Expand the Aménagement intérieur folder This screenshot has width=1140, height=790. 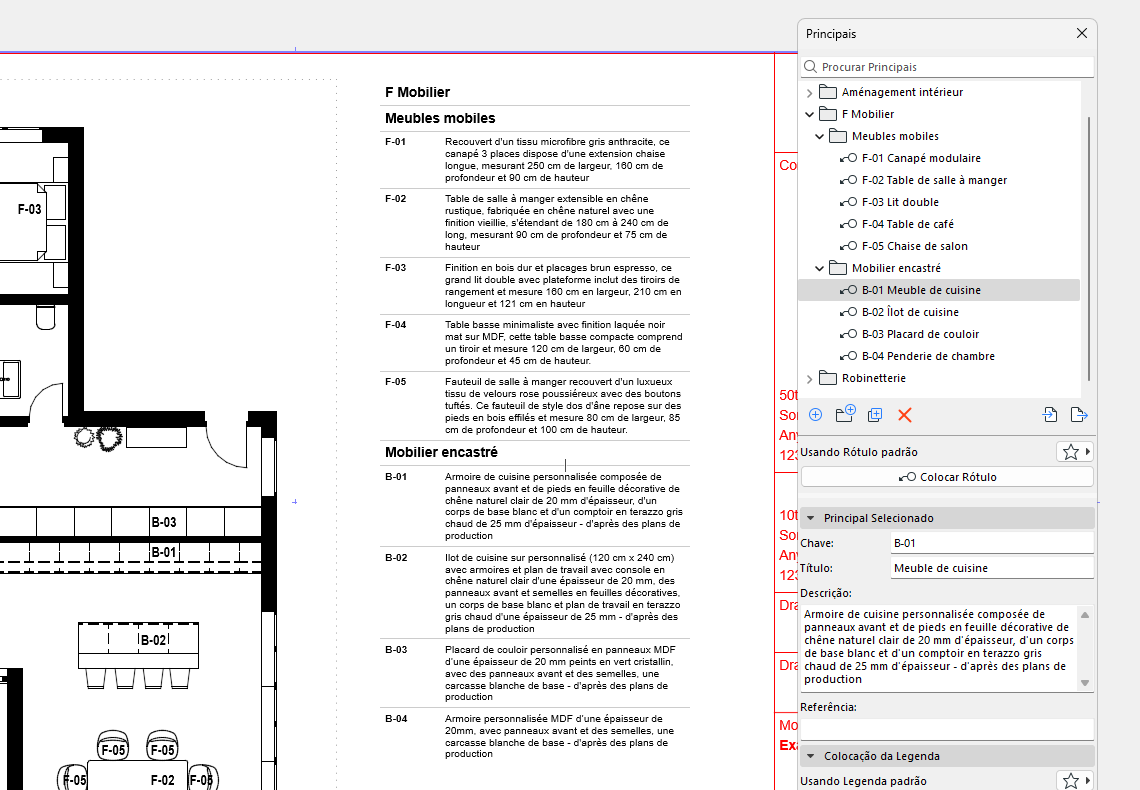tap(809, 93)
